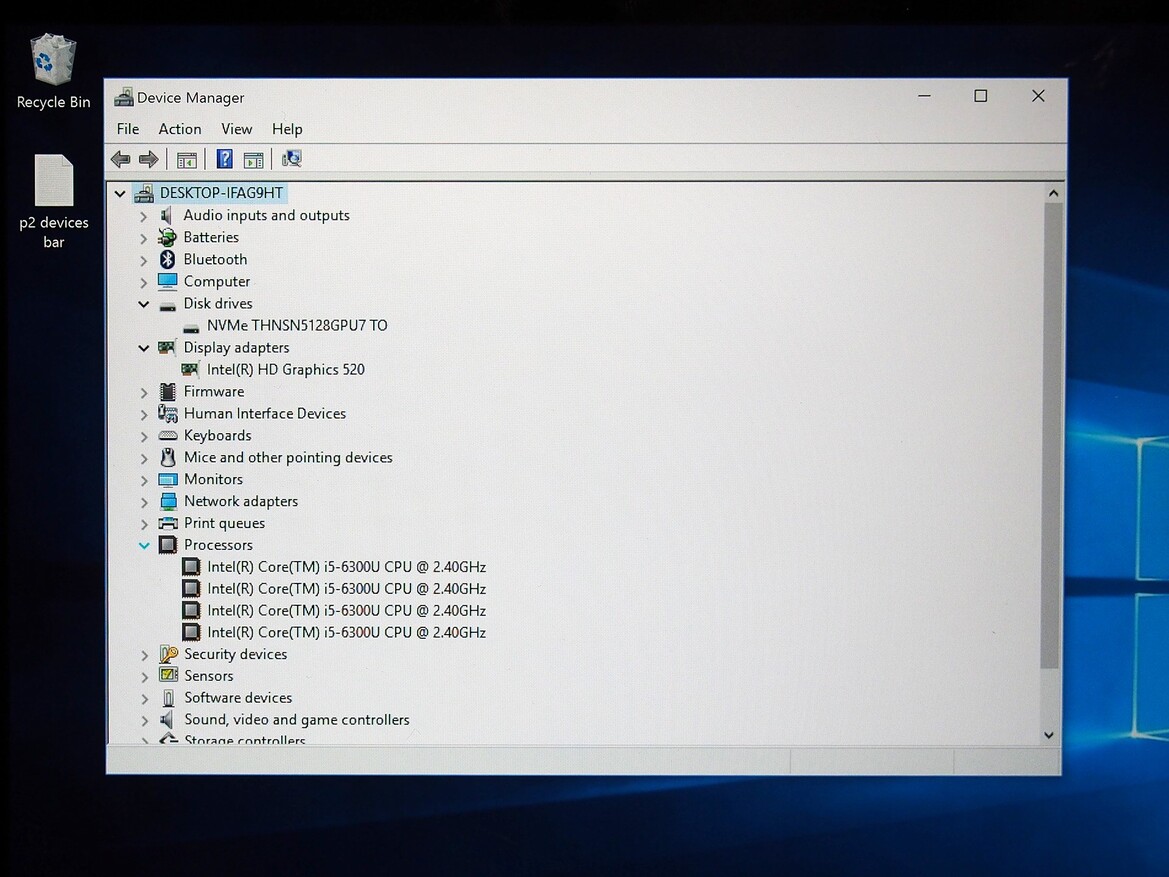The width and height of the screenshot is (1169, 877).
Task: Click the Software devices category icon
Action: tap(168, 698)
